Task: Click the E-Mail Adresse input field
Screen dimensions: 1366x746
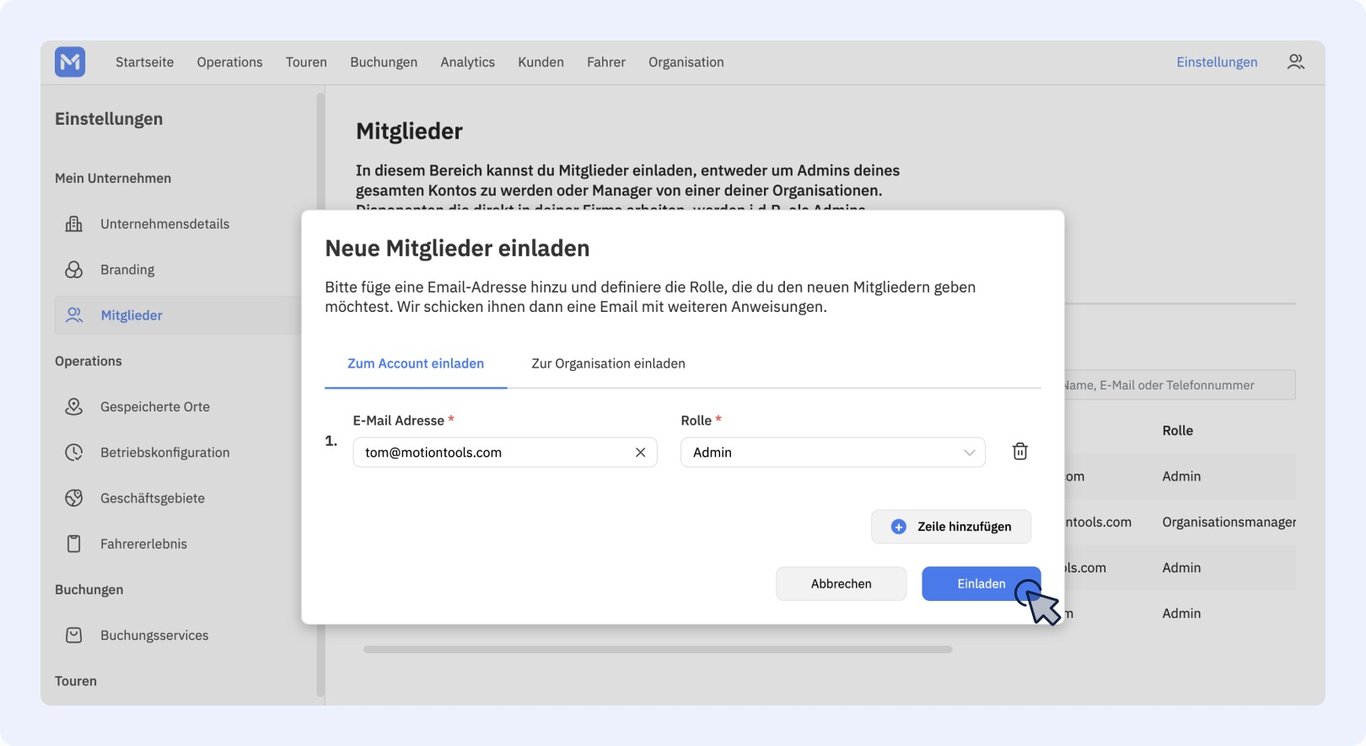Action: (505, 452)
